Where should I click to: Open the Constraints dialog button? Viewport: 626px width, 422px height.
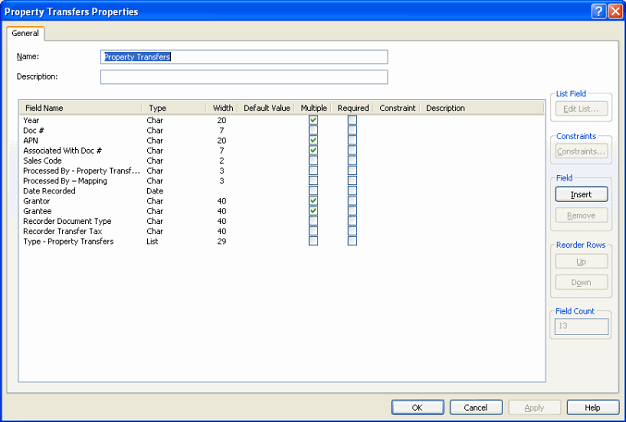point(581,151)
